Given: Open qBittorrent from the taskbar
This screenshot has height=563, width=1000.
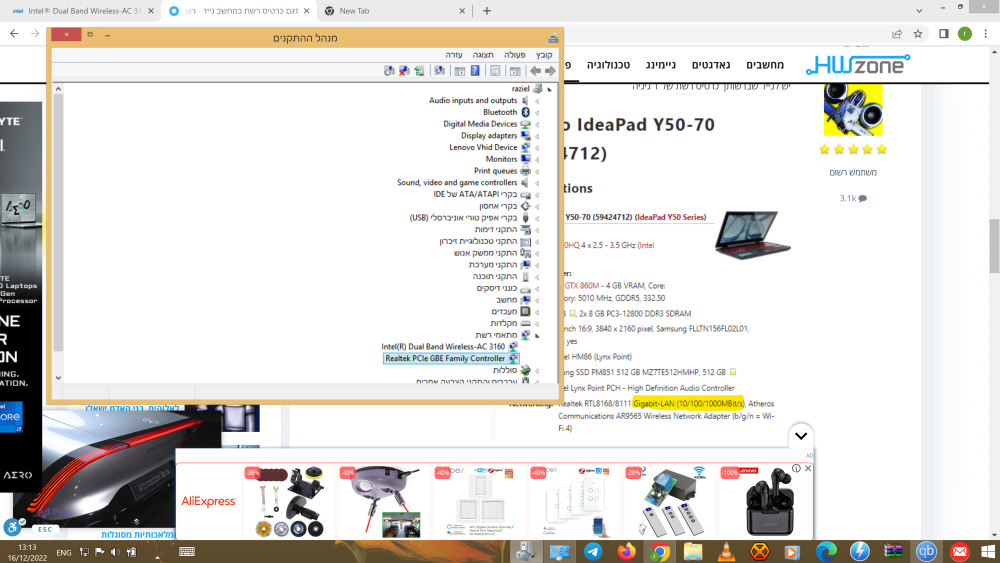Looking at the screenshot, I should 926,552.
